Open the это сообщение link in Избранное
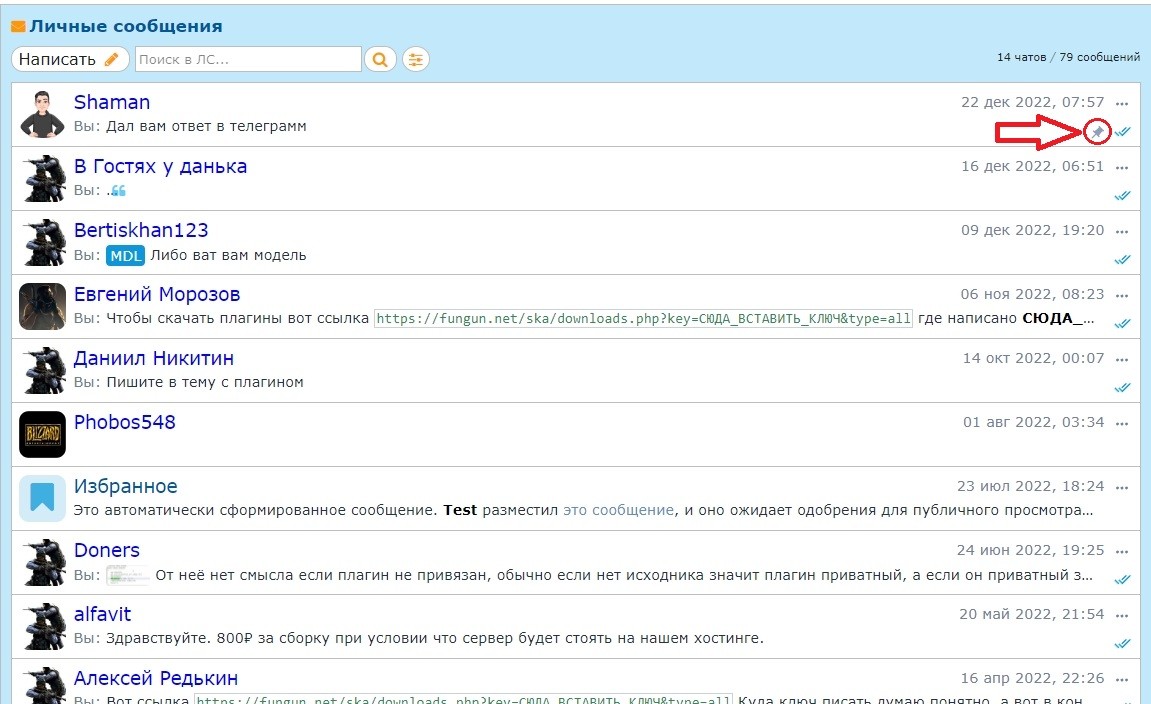The height and width of the screenshot is (704, 1151). coord(618,510)
